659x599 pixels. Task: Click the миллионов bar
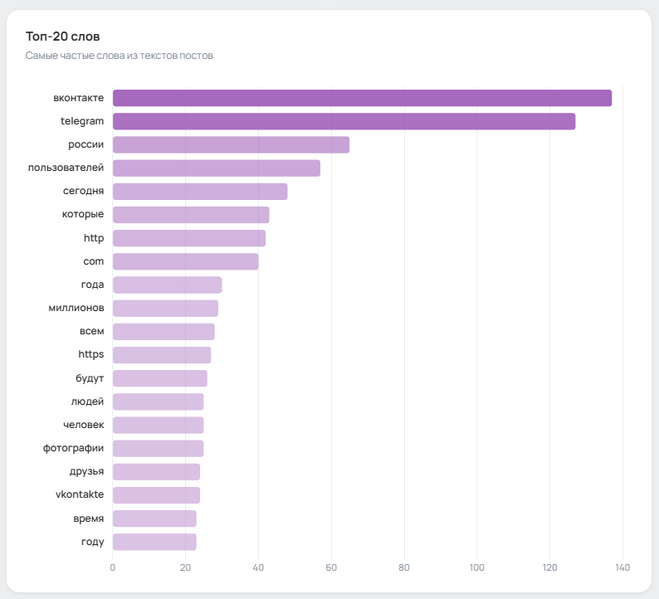coord(165,308)
